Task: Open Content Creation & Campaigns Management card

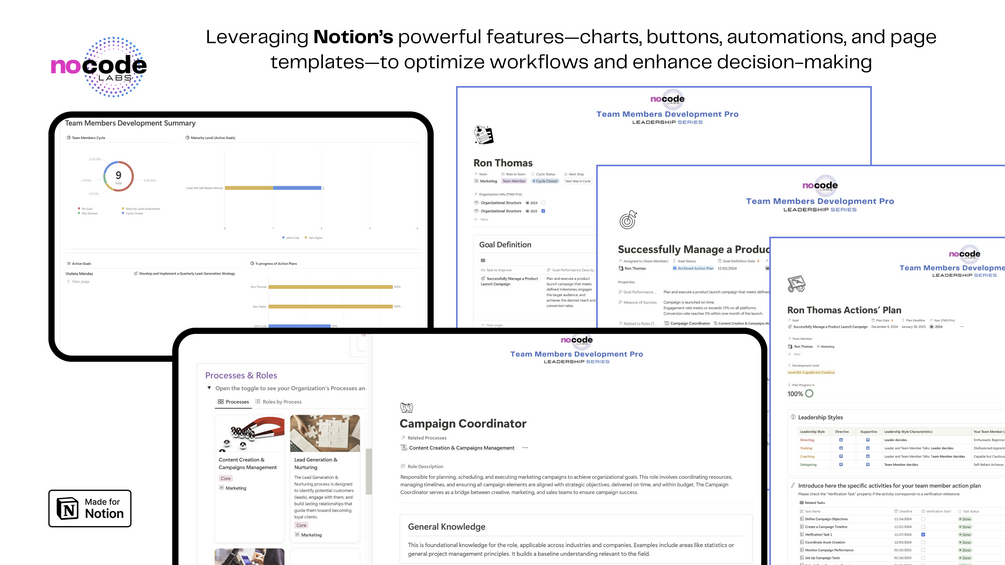Action: point(249,479)
